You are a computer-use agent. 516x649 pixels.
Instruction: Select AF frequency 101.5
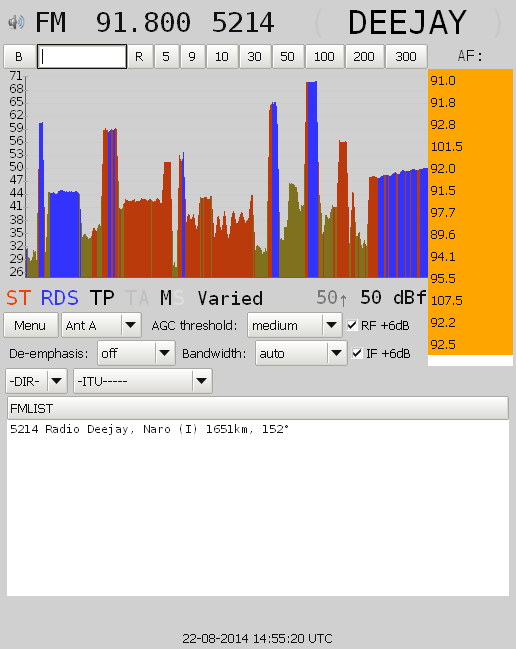tap(470, 147)
